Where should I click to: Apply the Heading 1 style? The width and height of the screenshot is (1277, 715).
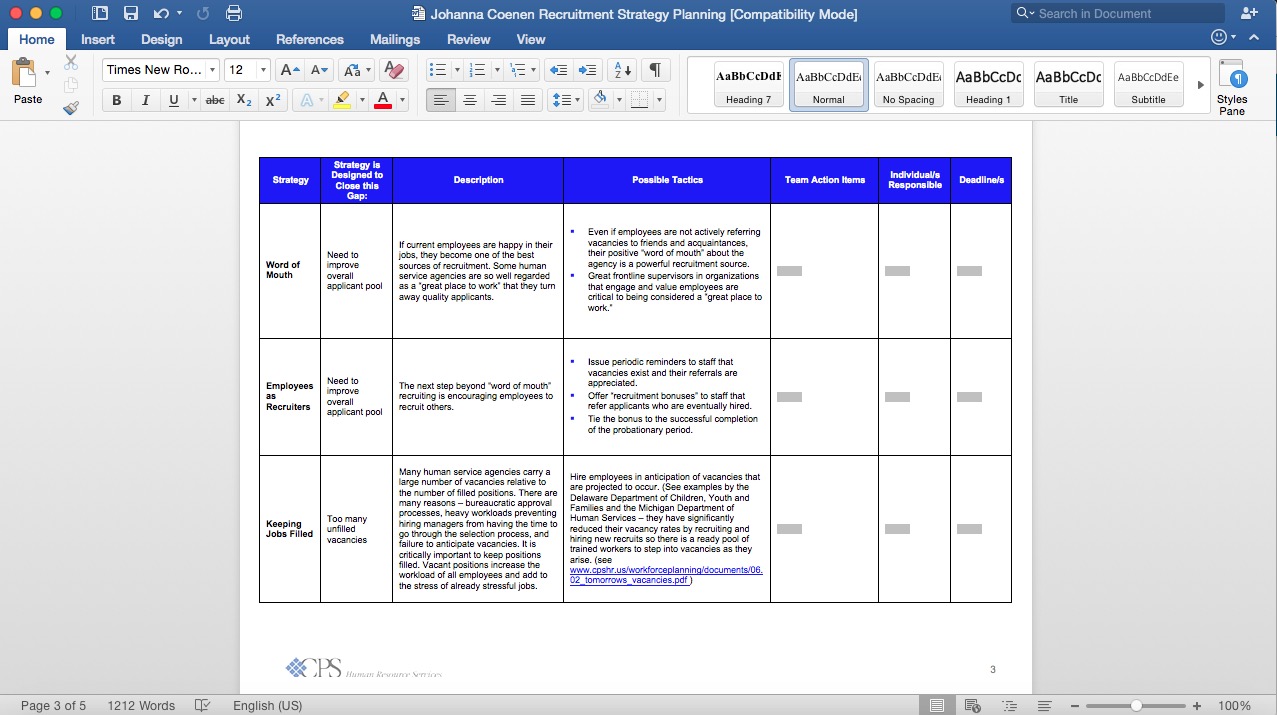click(x=988, y=84)
